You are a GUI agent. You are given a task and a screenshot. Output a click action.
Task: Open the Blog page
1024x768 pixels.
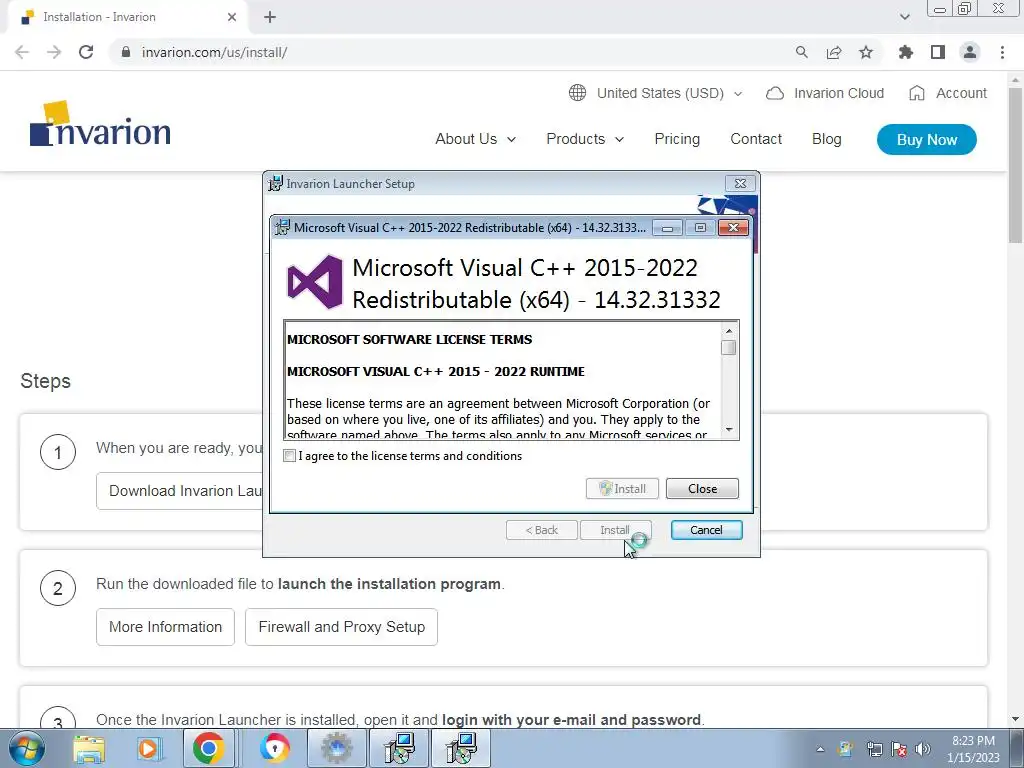click(x=827, y=139)
